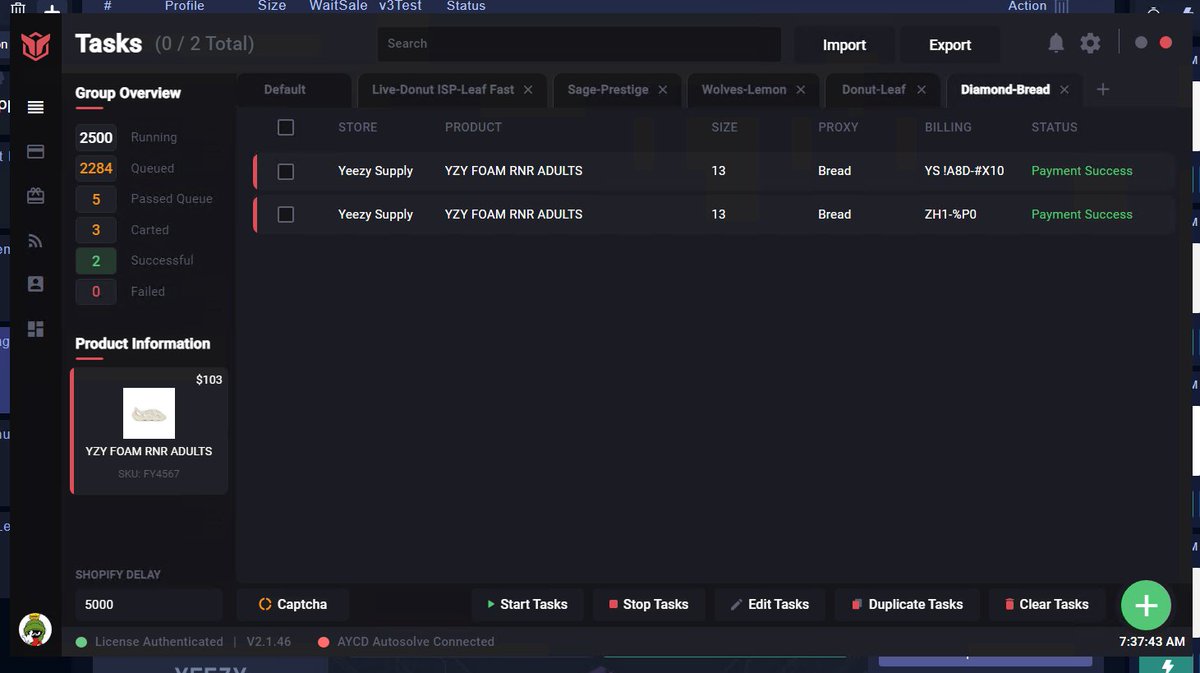Click the PROXY column header
This screenshot has width=1200, height=673.
(x=838, y=128)
